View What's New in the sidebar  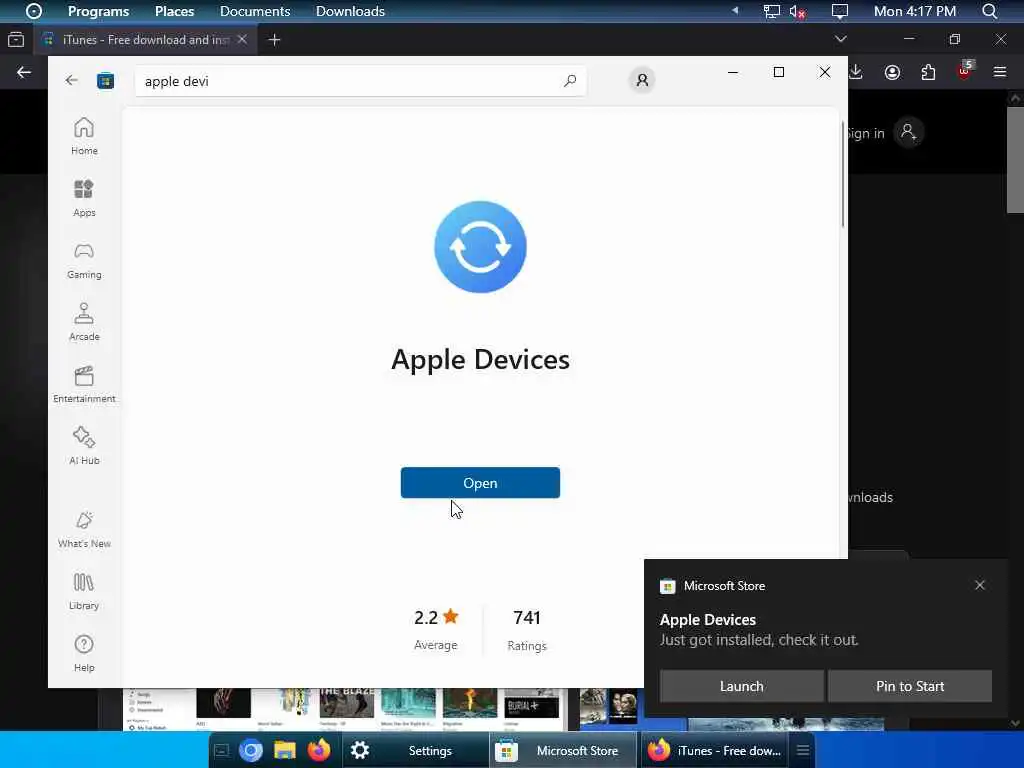(x=84, y=529)
